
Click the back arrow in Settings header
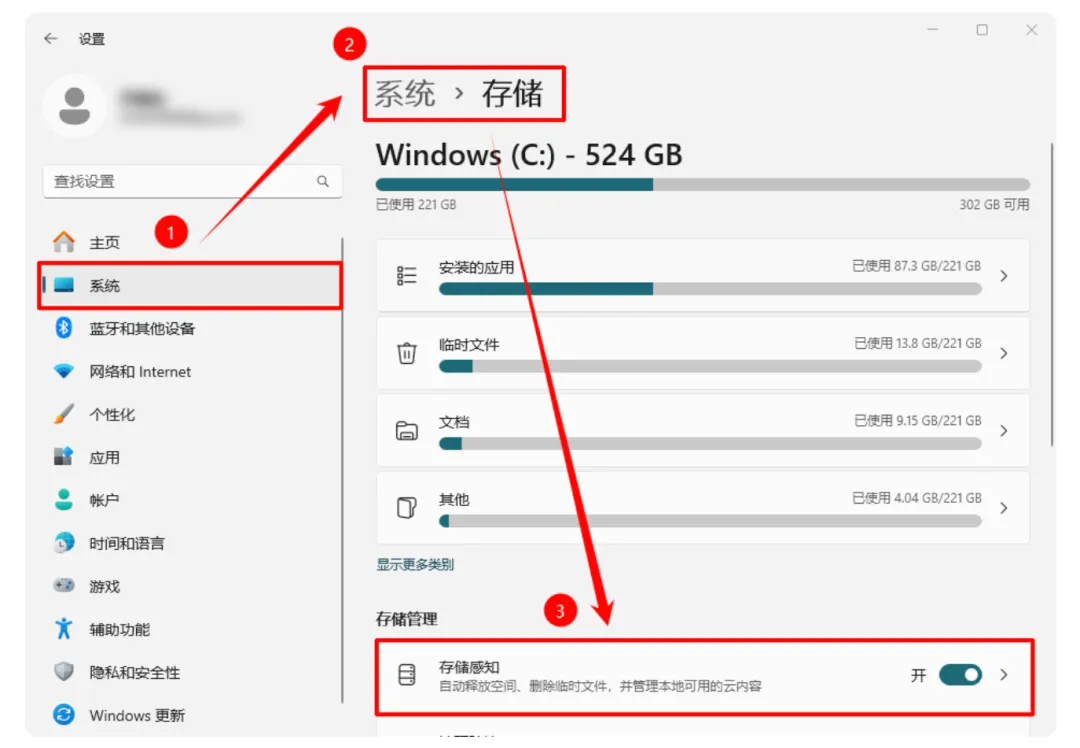point(50,39)
